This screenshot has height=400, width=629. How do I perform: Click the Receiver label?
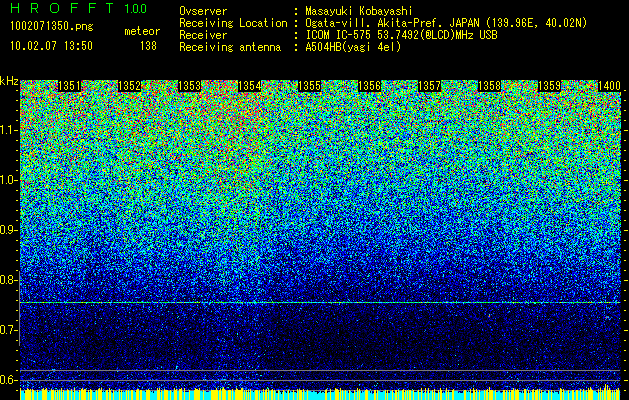pos(203,35)
